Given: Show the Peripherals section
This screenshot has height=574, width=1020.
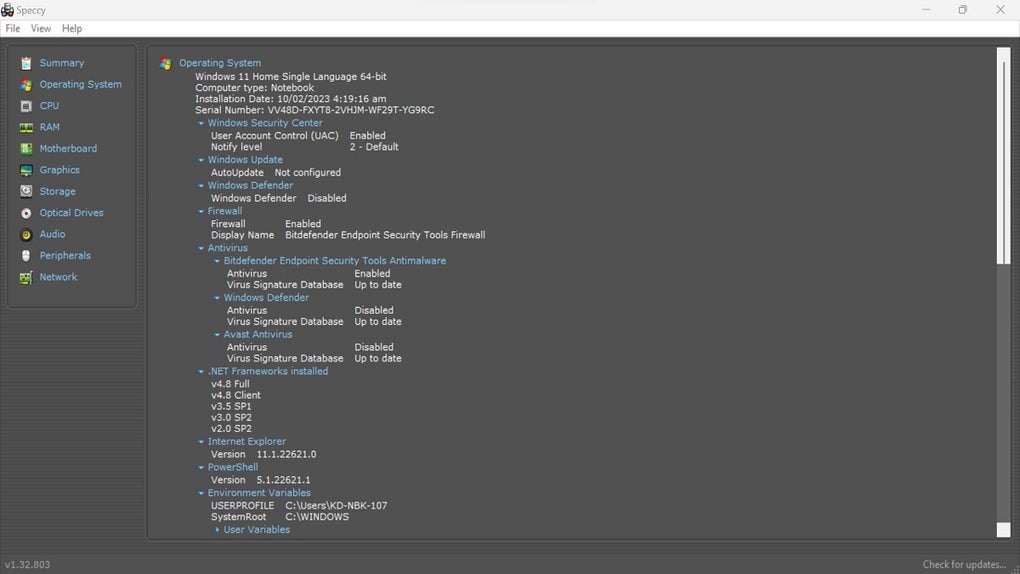Looking at the screenshot, I should coord(65,256).
